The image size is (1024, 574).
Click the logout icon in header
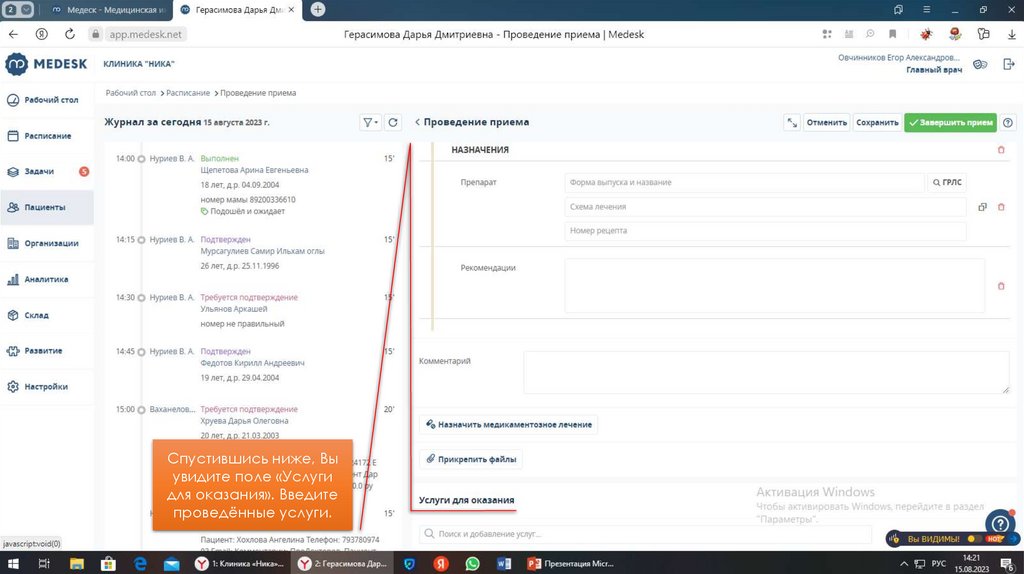tap(1007, 64)
